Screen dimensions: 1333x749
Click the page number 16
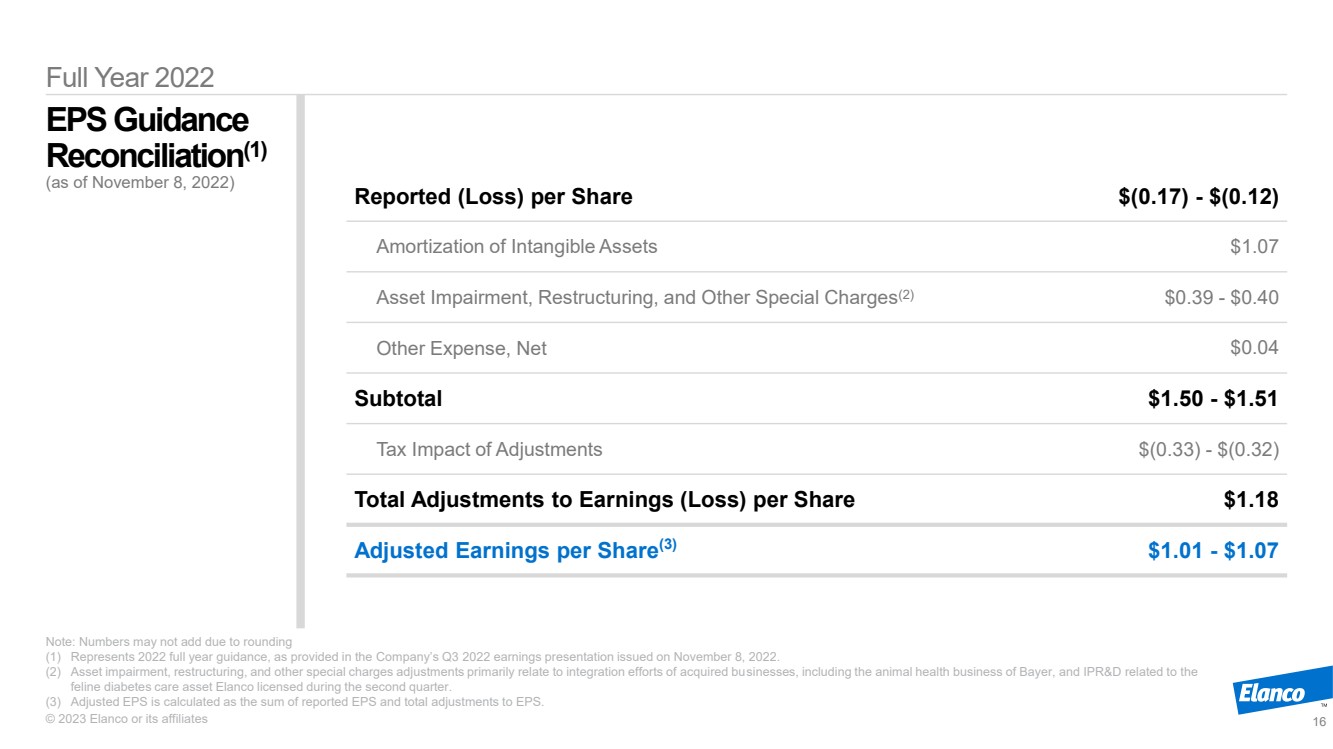tap(1319, 722)
